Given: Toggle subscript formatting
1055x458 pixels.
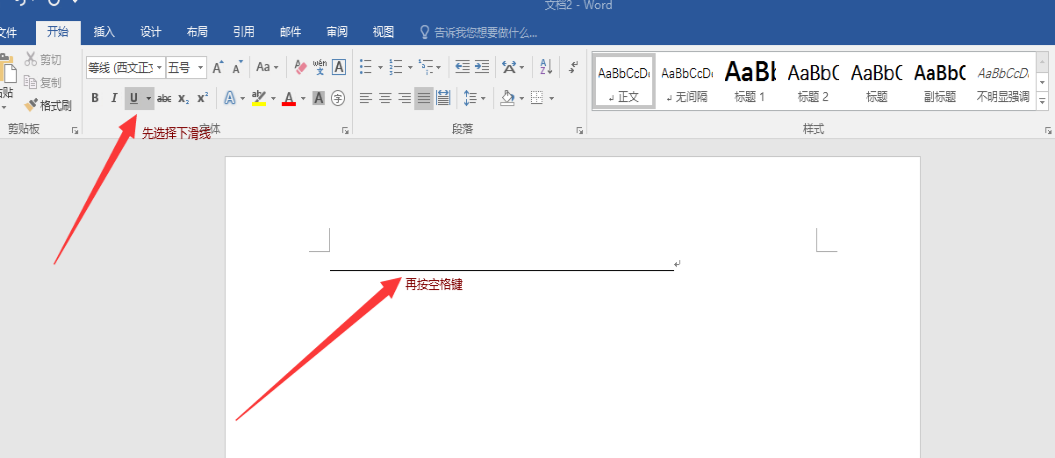Looking at the screenshot, I should click(184, 99).
